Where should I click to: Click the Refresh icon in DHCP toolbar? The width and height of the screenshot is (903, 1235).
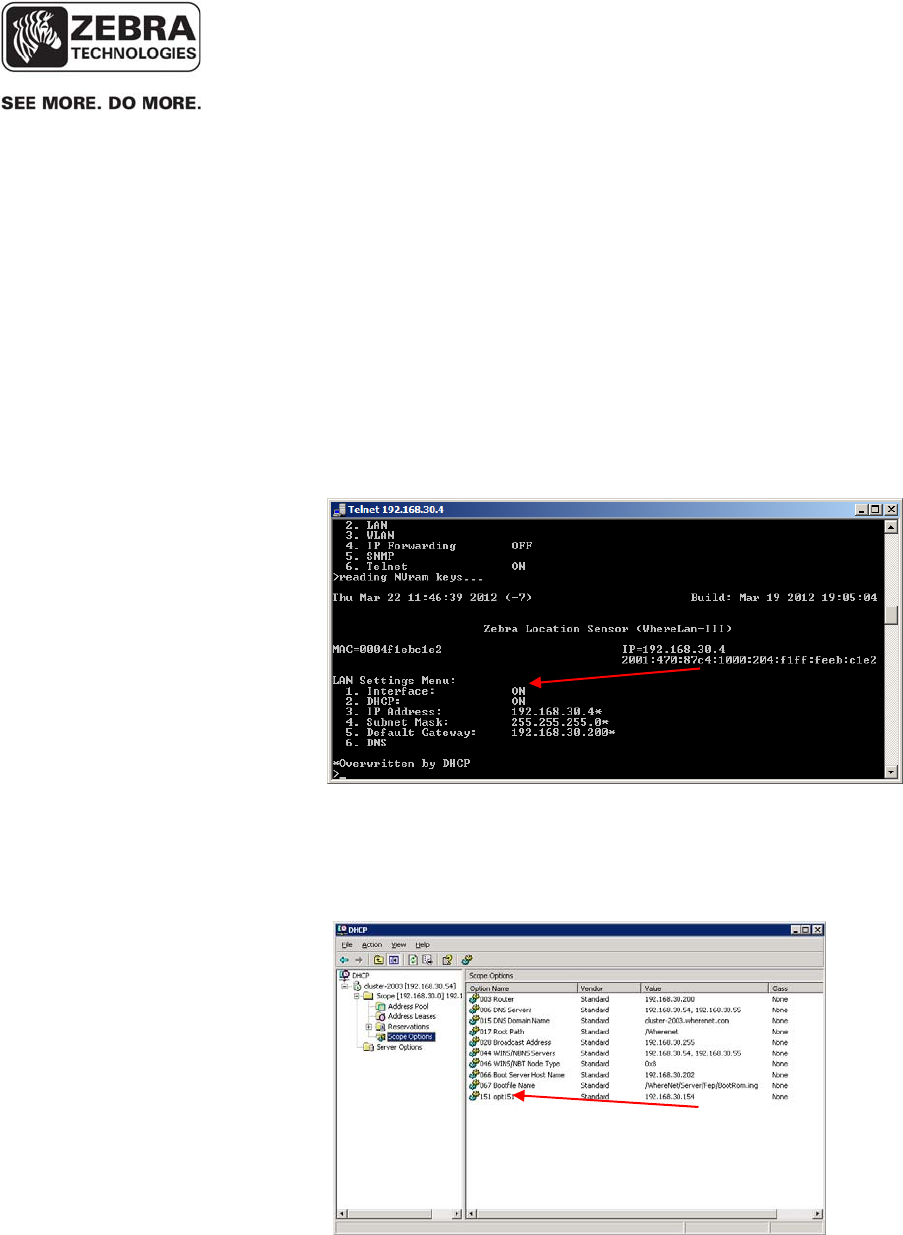pyautogui.click(x=413, y=960)
